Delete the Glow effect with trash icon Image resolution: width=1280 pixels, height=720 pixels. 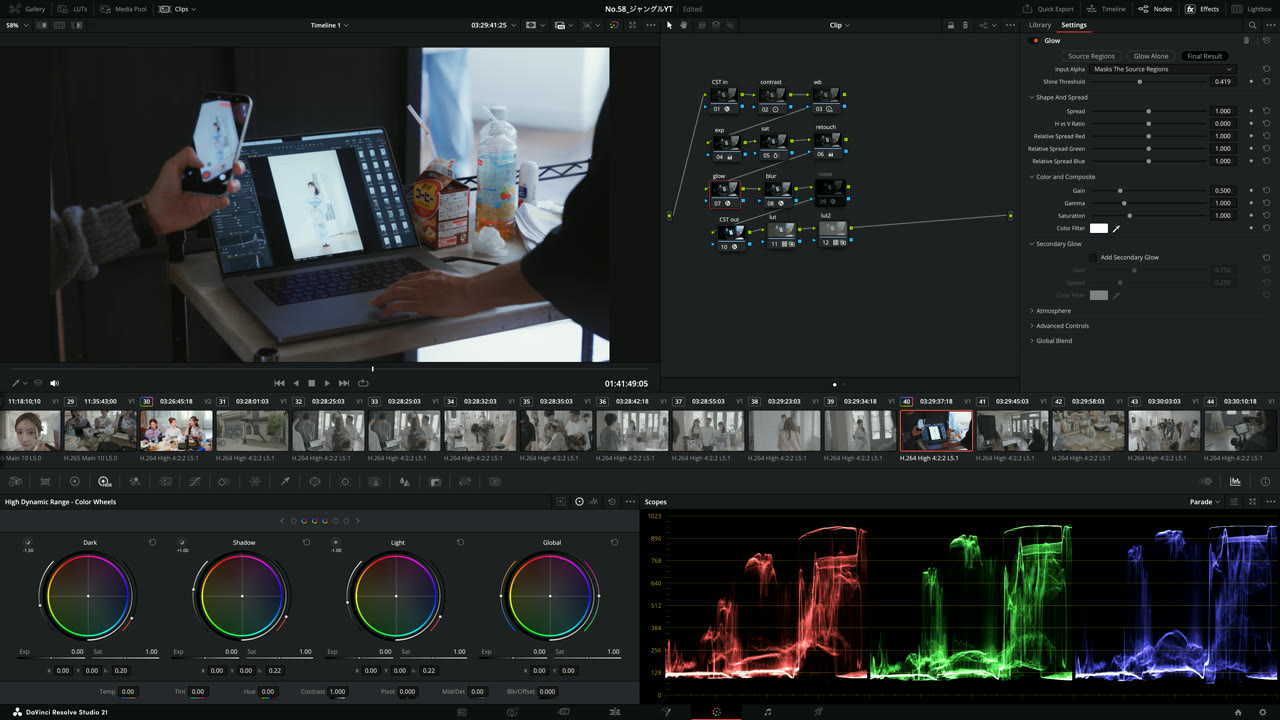coord(1246,41)
